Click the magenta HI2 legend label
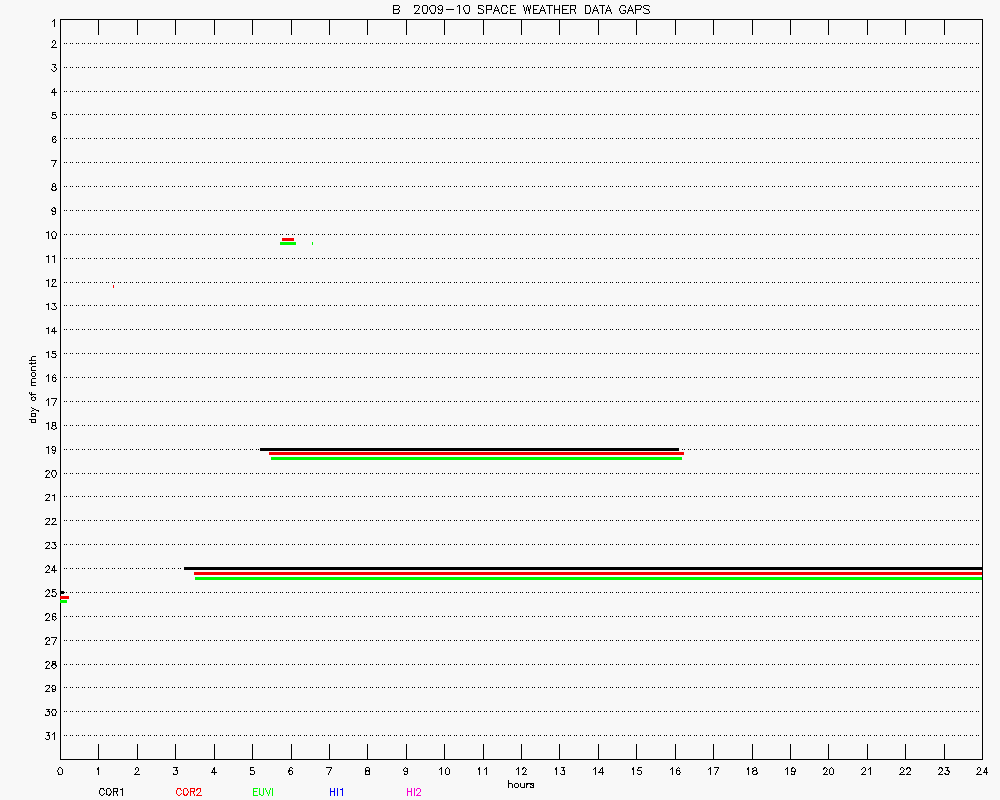 414,792
